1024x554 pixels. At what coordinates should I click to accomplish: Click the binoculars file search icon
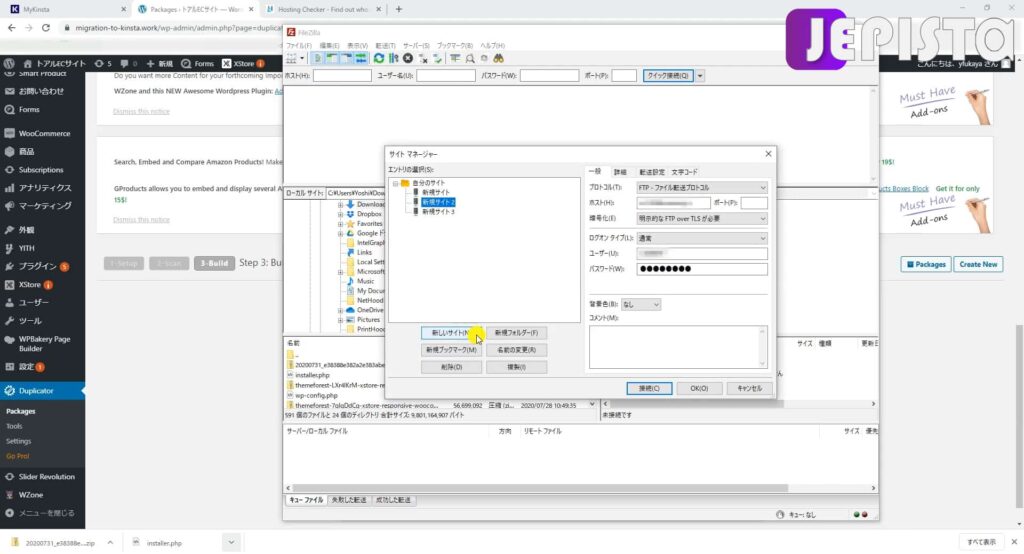498,59
